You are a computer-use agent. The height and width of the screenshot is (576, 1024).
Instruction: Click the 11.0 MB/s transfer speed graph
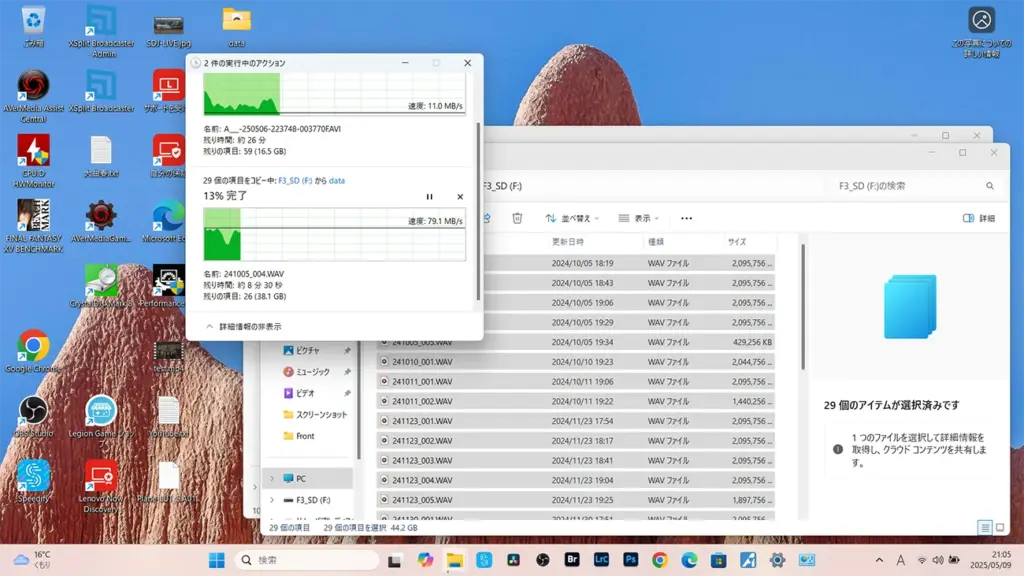(x=334, y=94)
